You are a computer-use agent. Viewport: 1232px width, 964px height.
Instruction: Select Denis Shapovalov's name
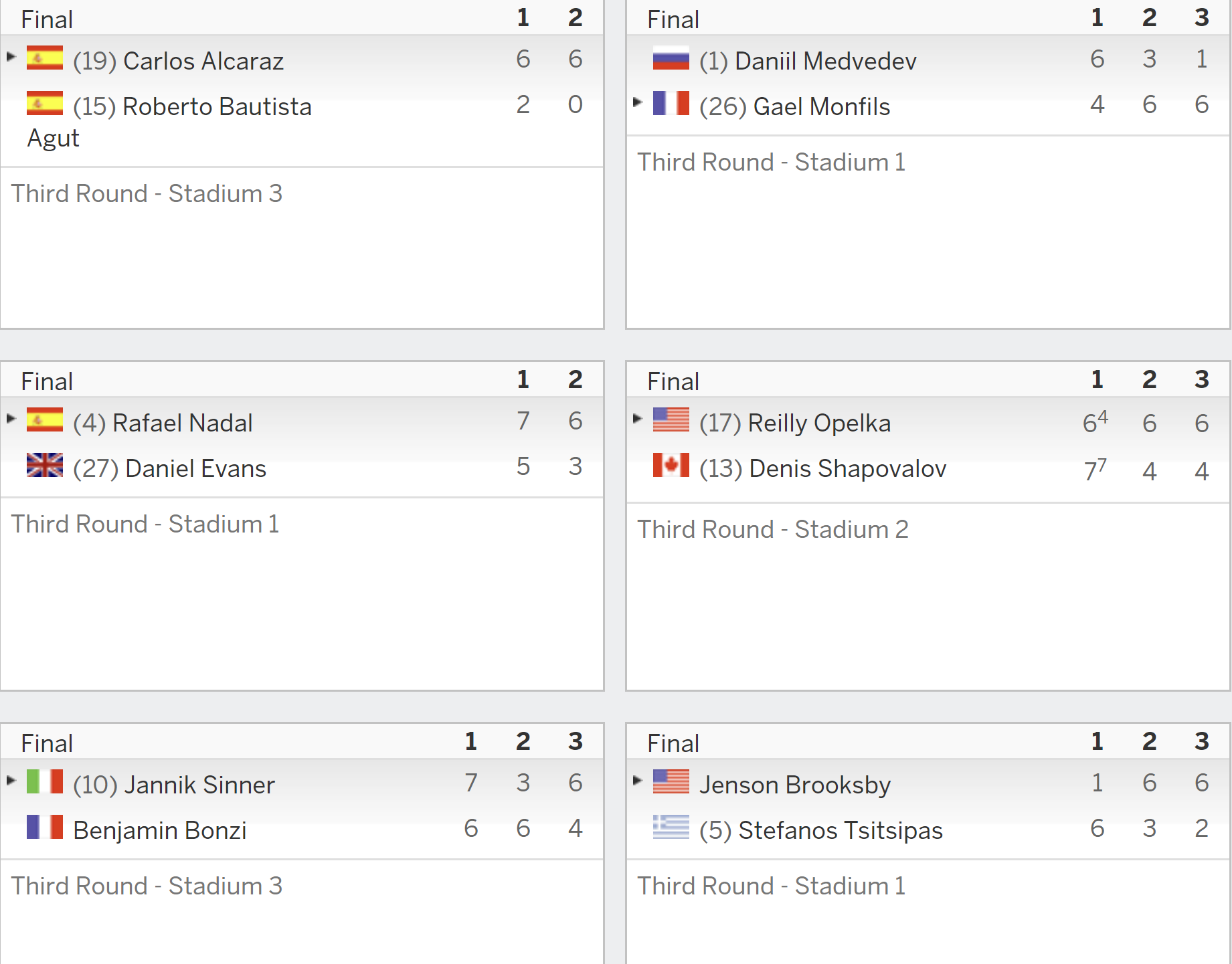(x=848, y=468)
